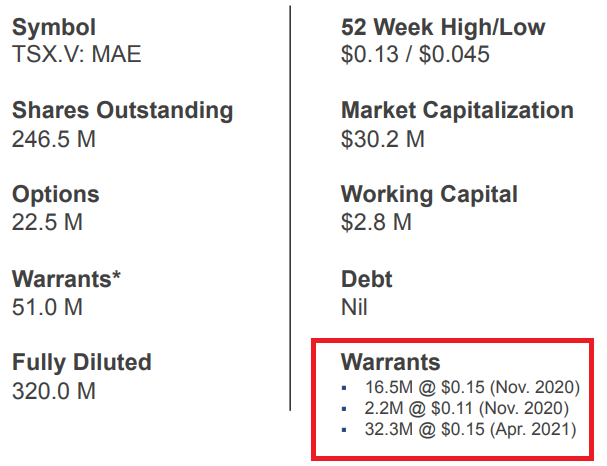Click the 2.2M @ $0.11 warrant line
The height and width of the screenshot is (466, 607).
pos(466,408)
